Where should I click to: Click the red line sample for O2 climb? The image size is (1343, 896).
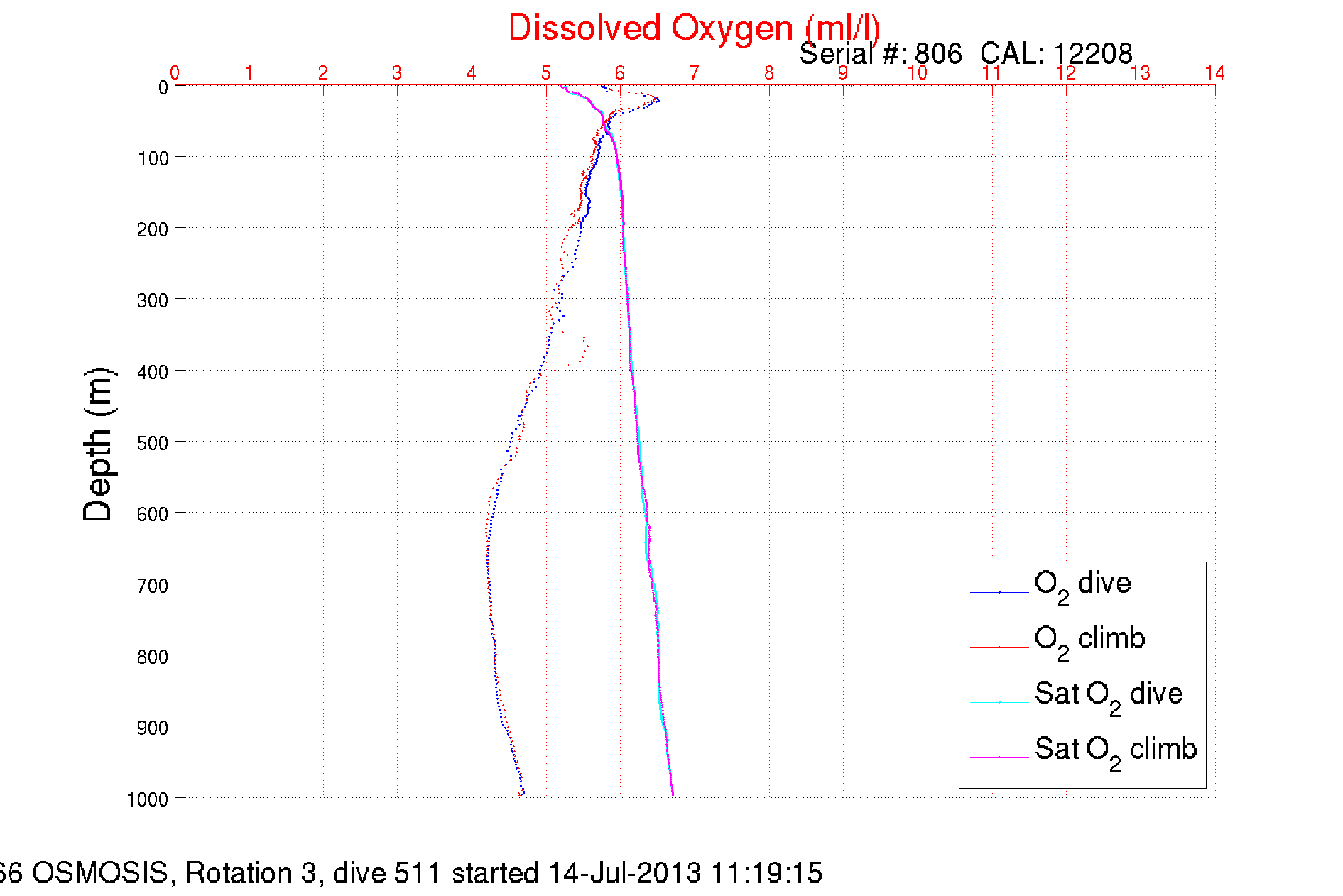click(x=999, y=647)
